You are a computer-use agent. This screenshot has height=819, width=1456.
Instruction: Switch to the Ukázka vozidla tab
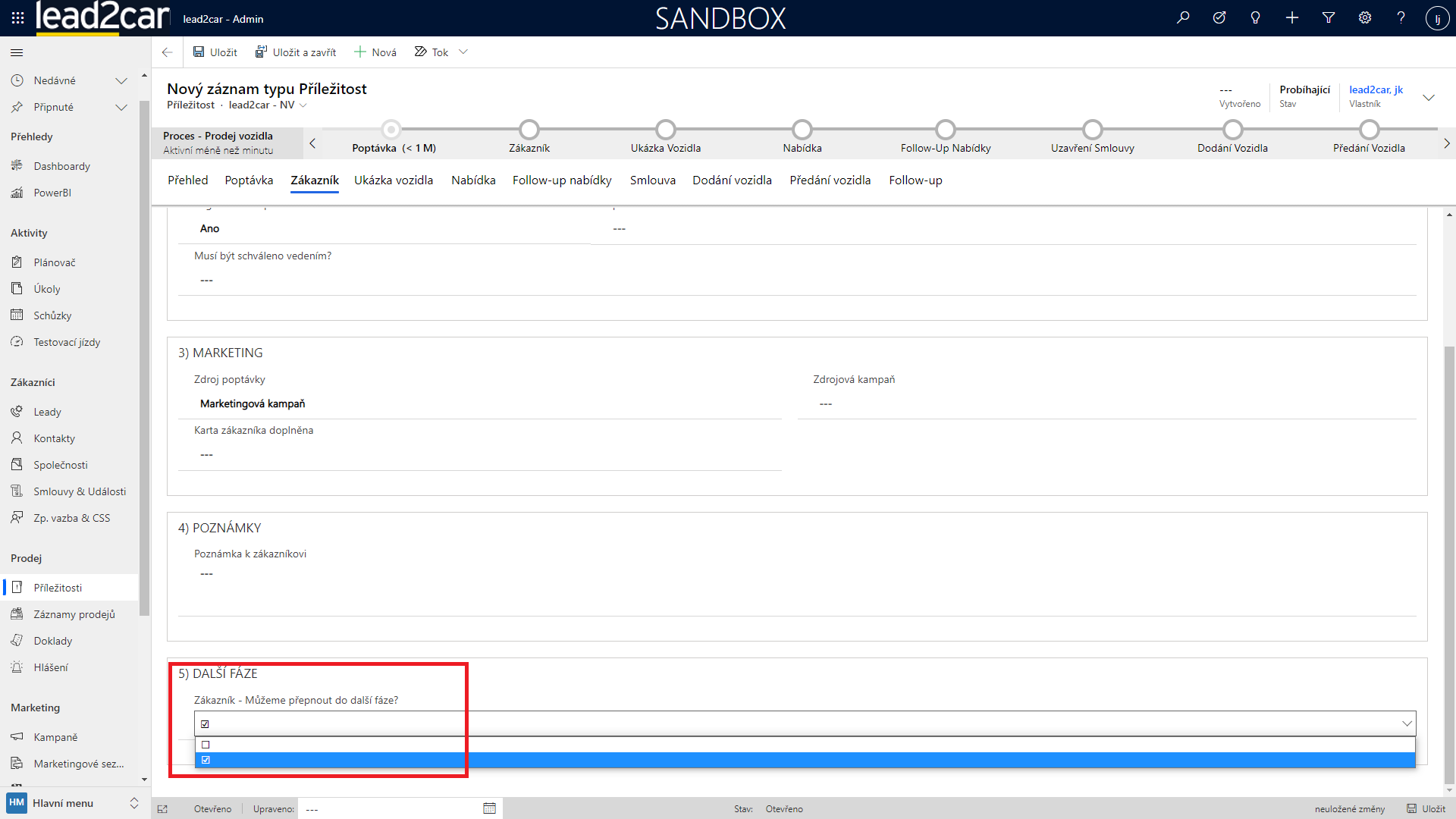[394, 180]
